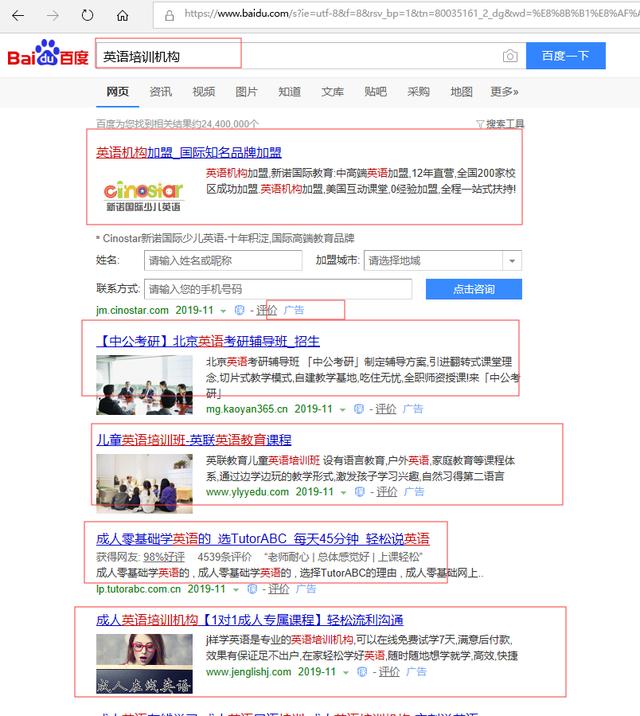The width and height of the screenshot is (640, 716).
Task: Switch to the 图片 tab
Action: tap(247, 92)
